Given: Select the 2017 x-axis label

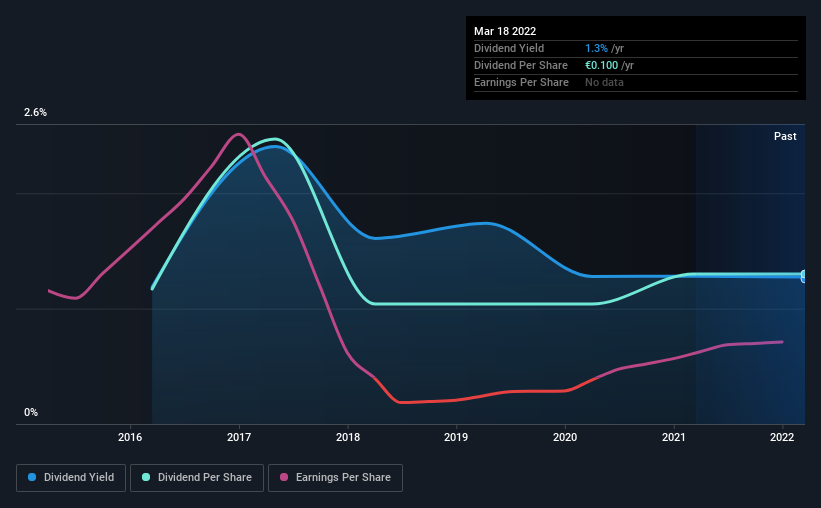Looking at the screenshot, I should (239, 437).
